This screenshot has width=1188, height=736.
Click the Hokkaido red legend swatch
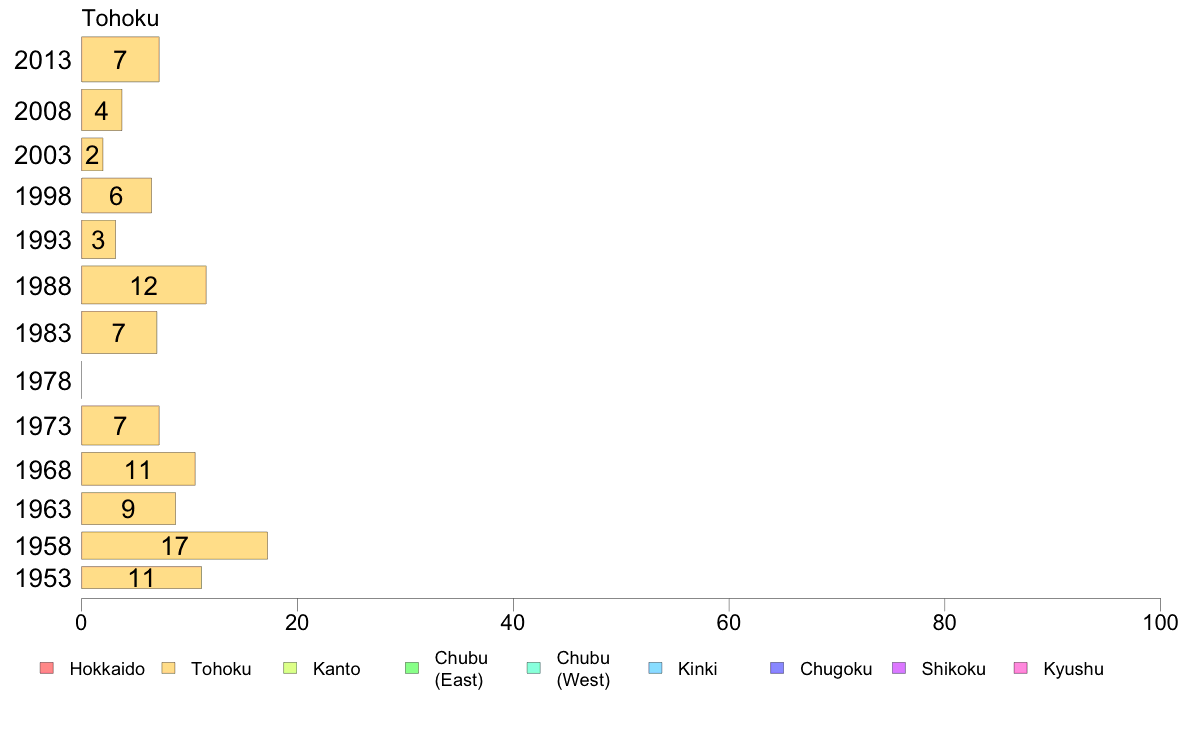pyautogui.click(x=47, y=668)
